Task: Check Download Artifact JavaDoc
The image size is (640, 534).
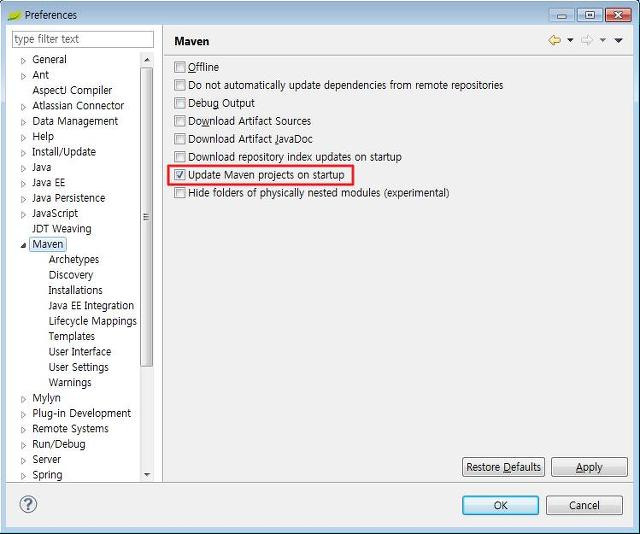Action: pos(180,139)
